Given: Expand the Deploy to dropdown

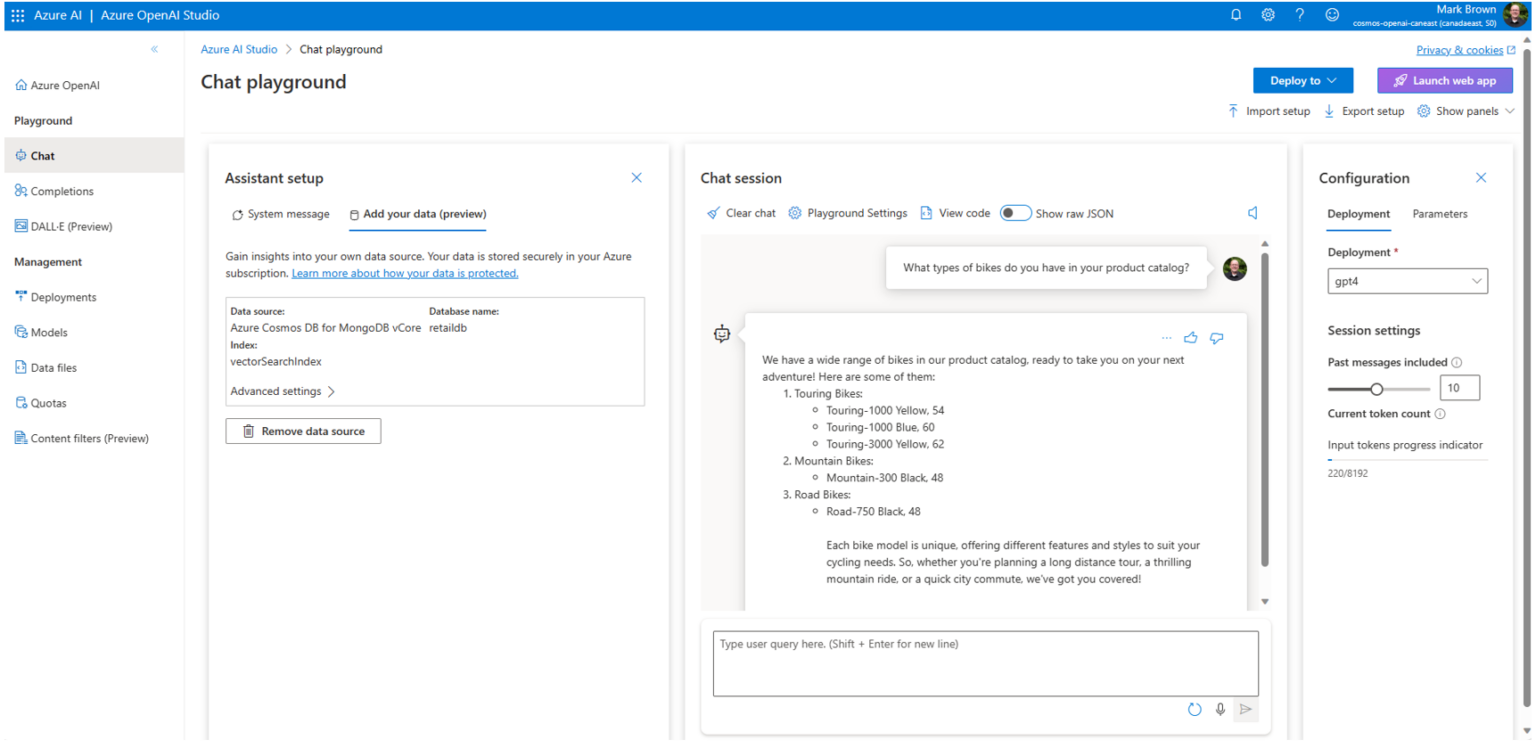Looking at the screenshot, I should tap(1302, 81).
